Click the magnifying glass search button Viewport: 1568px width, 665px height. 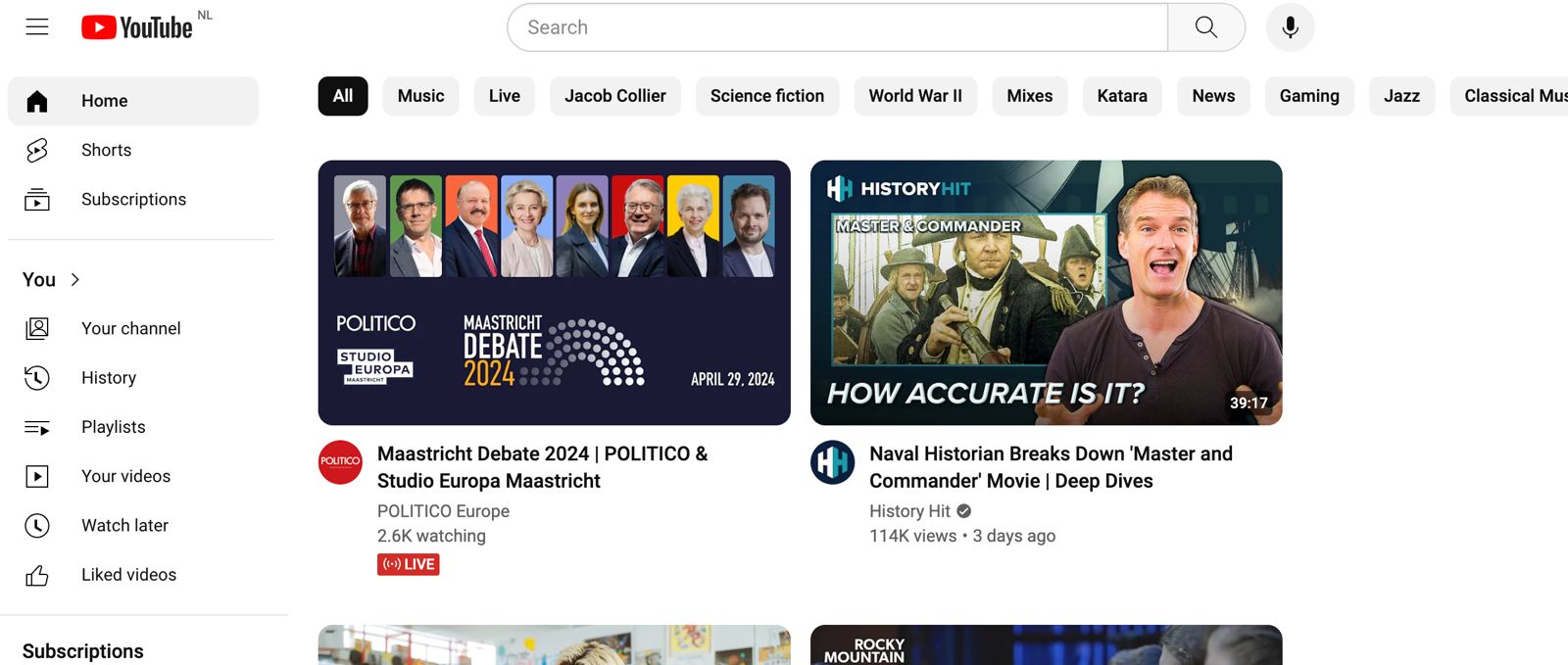tap(1206, 27)
